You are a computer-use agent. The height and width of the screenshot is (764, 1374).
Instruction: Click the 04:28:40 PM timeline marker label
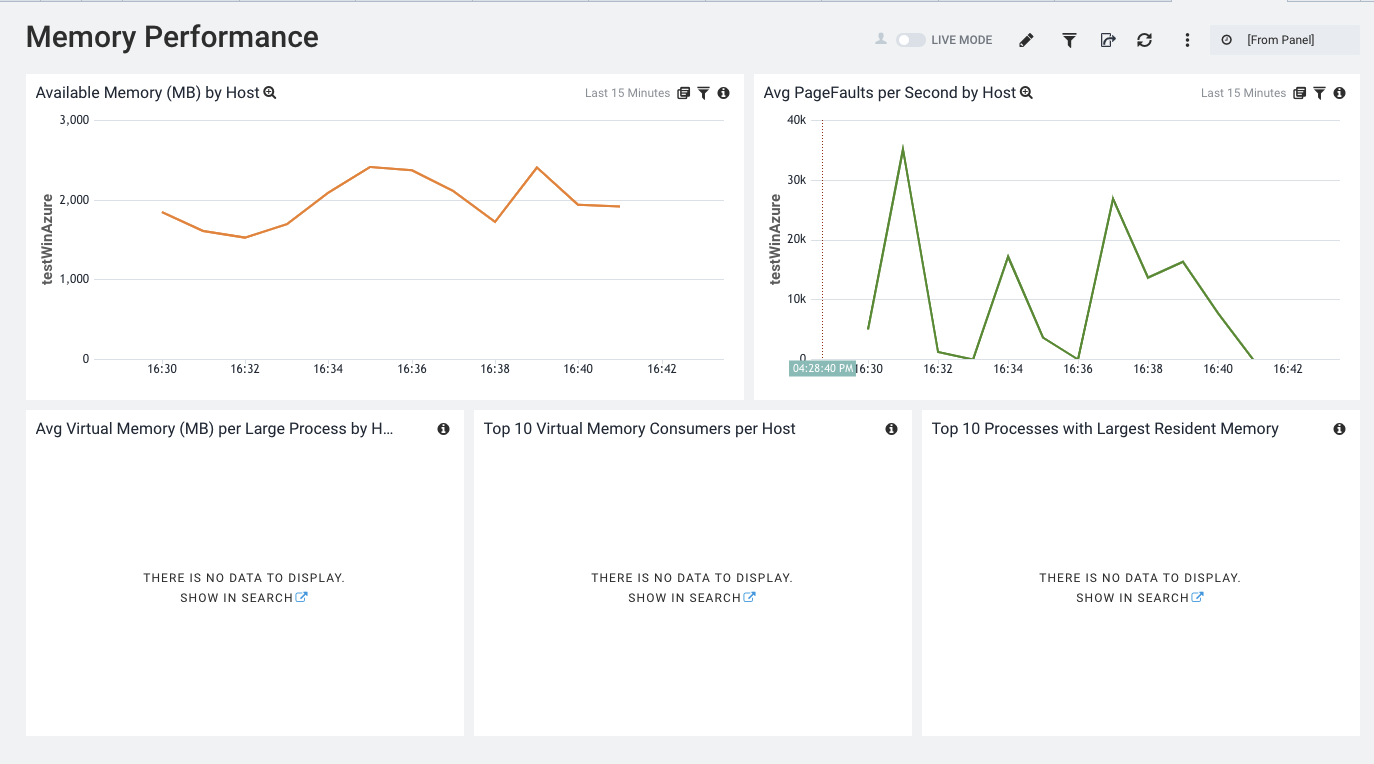point(822,368)
